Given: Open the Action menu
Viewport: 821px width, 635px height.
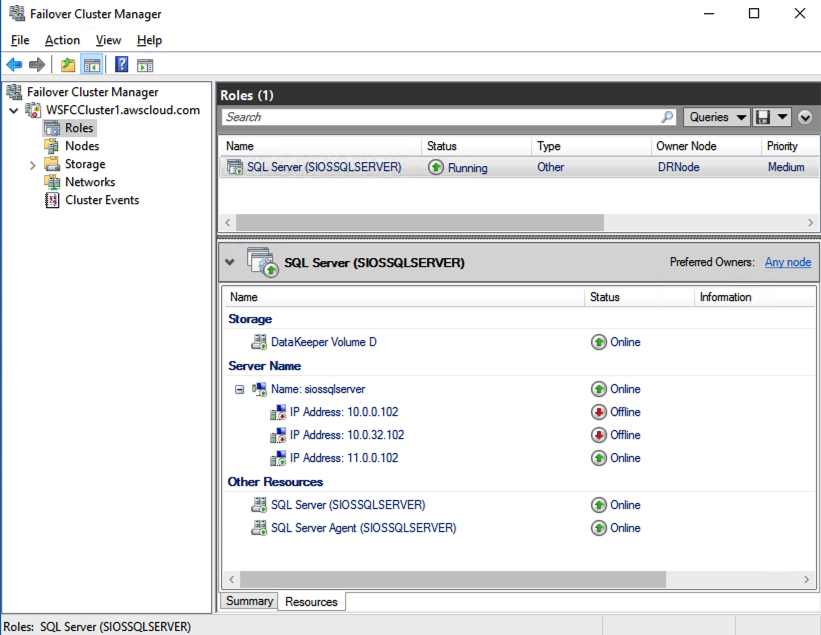Looking at the screenshot, I should click(62, 40).
